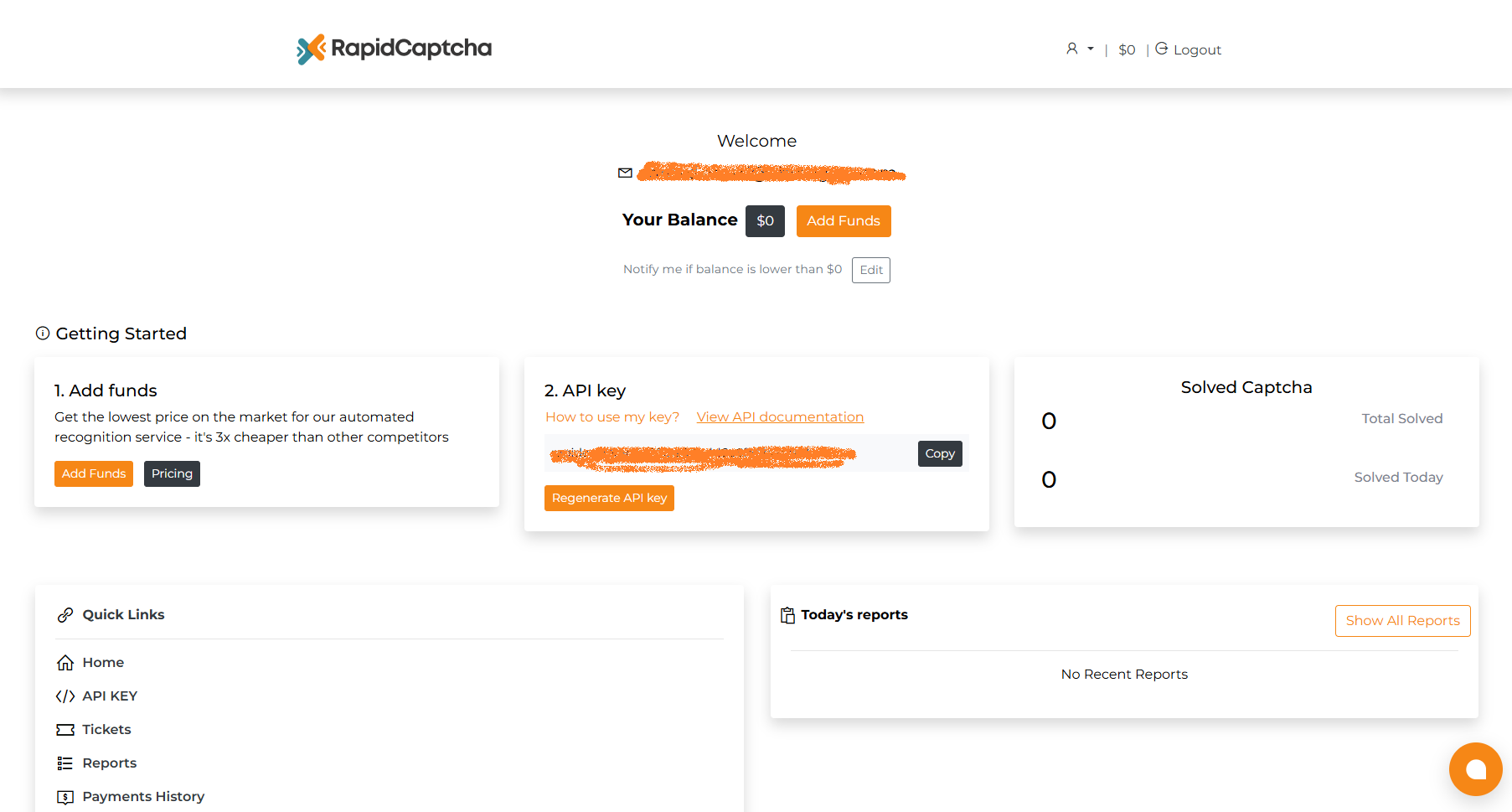Click the API KEY code icon

(65, 696)
